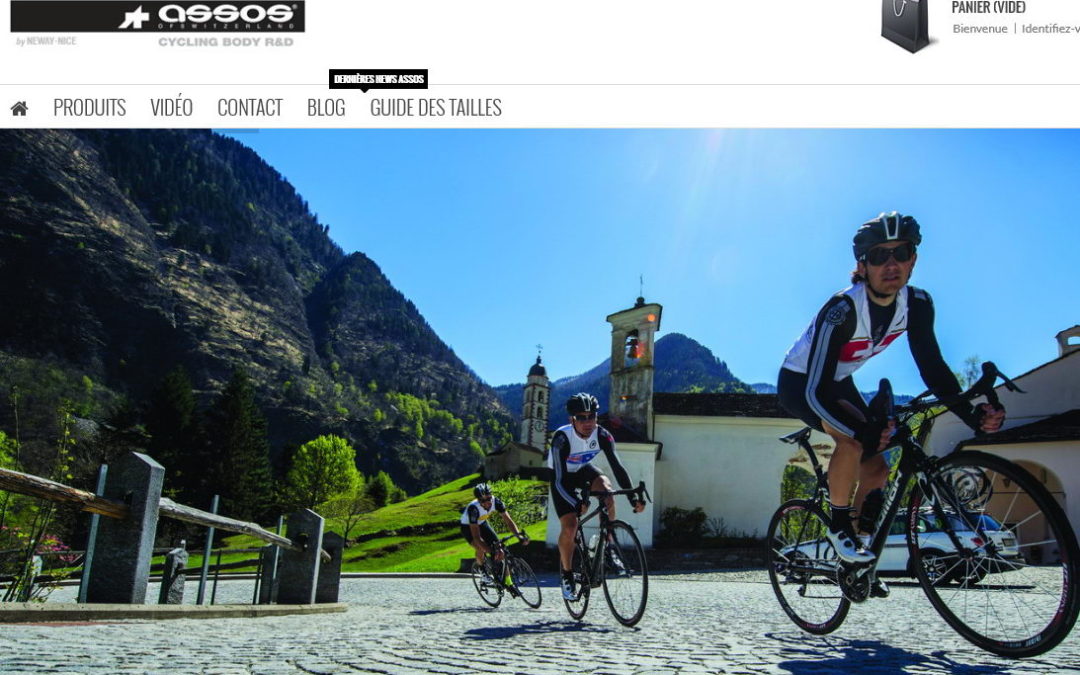
Task: Open the PRODUITS menu
Action: click(90, 107)
